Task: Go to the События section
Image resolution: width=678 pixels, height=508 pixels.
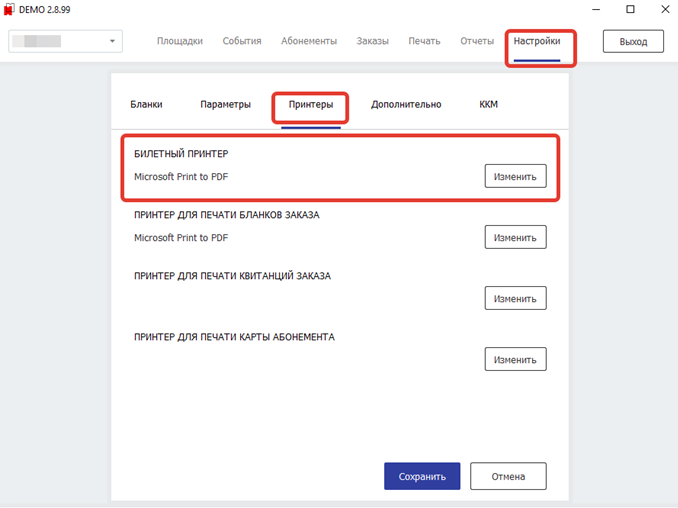Action: (242, 42)
